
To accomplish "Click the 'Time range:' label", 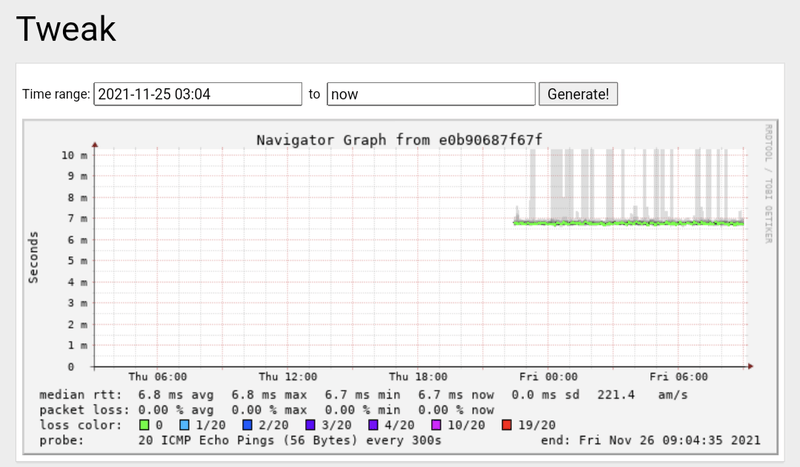I will coord(56,94).
